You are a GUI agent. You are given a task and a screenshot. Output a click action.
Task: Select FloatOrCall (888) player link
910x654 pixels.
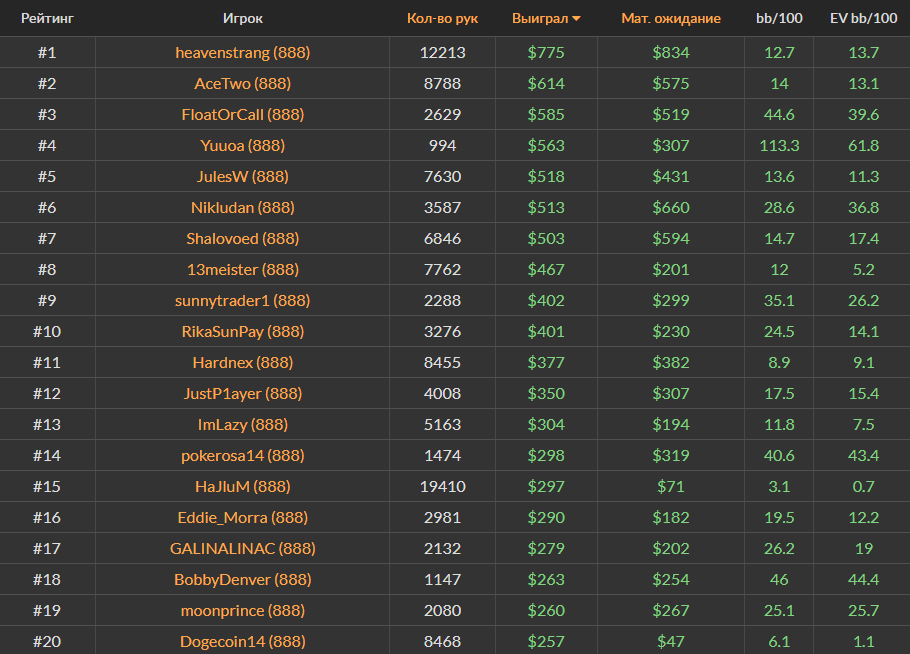tap(242, 114)
